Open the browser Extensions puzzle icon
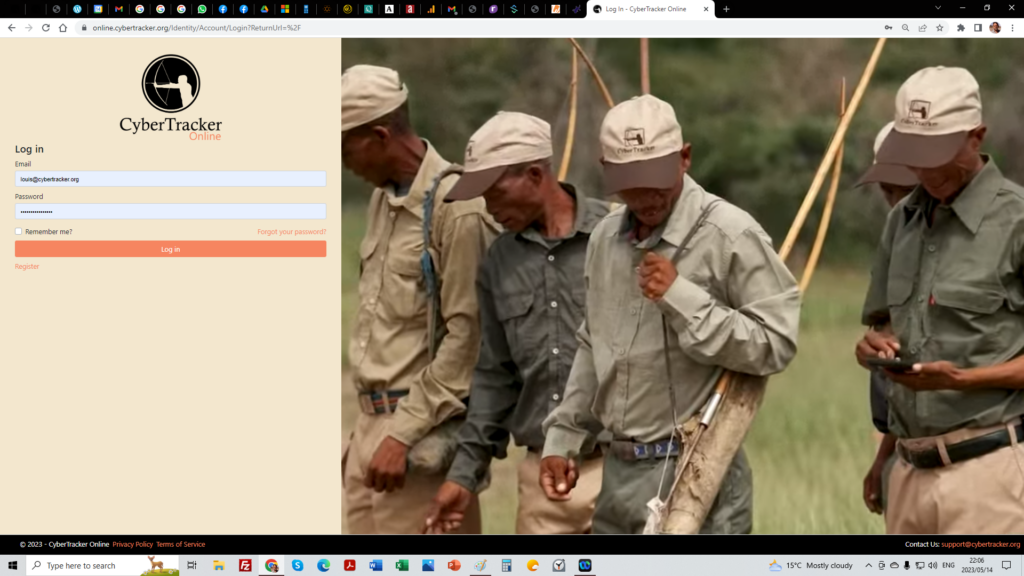The width and height of the screenshot is (1024, 576). click(x=961, y=28)
